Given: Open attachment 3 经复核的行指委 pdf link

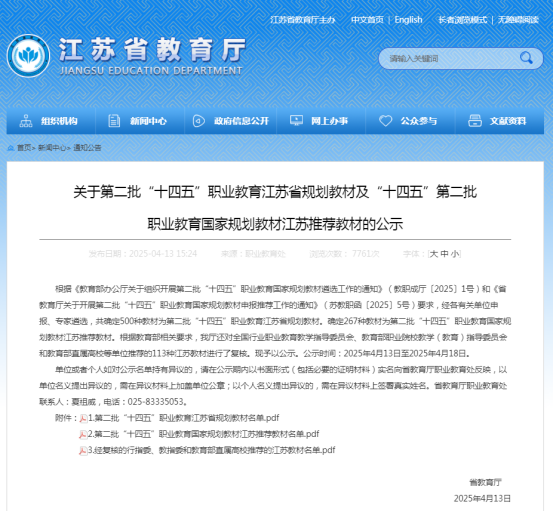Looking at the screenshot, I should click(x=212, y=450).
